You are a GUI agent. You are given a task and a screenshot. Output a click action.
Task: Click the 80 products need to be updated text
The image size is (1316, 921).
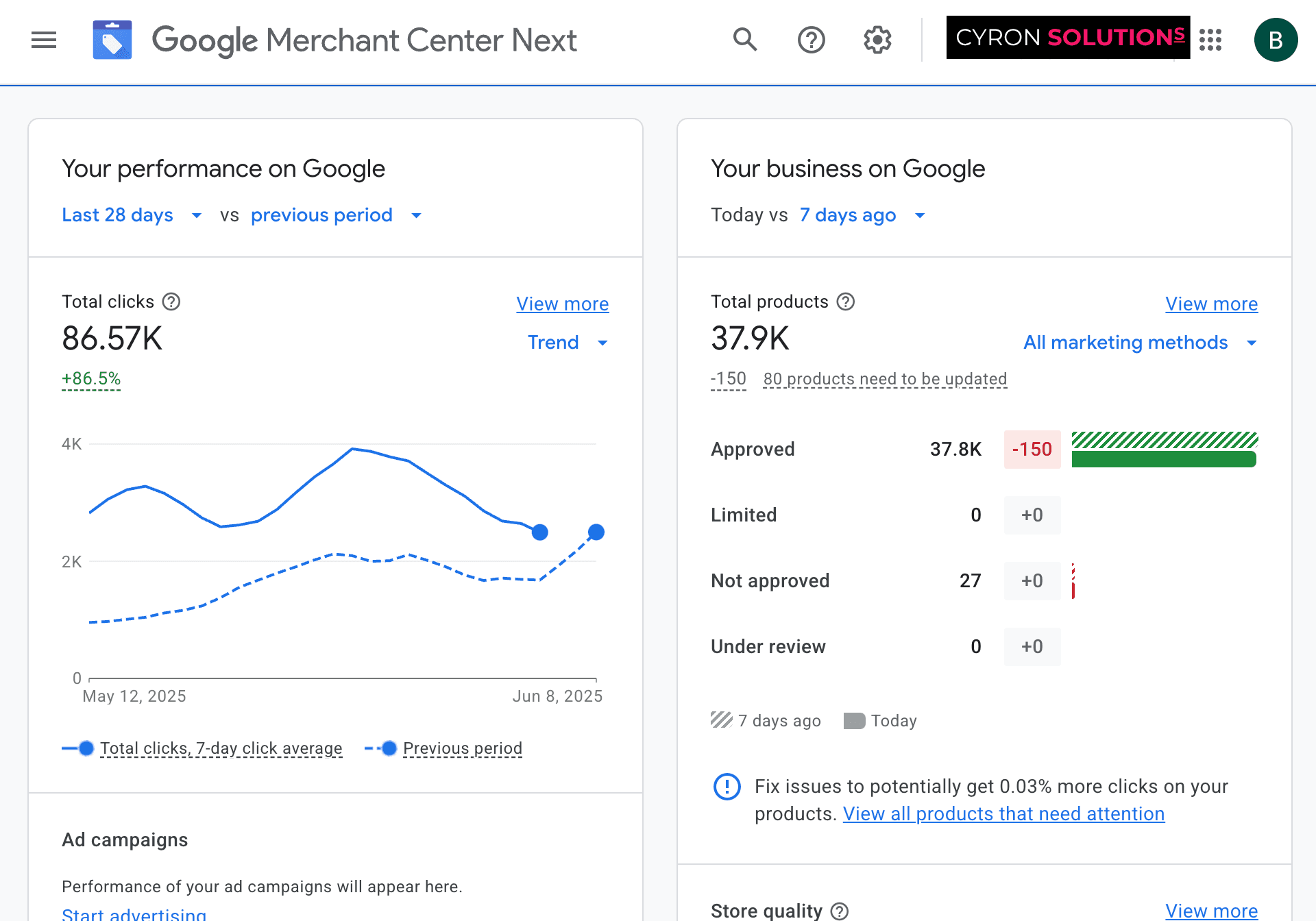[x=884, y=379]
